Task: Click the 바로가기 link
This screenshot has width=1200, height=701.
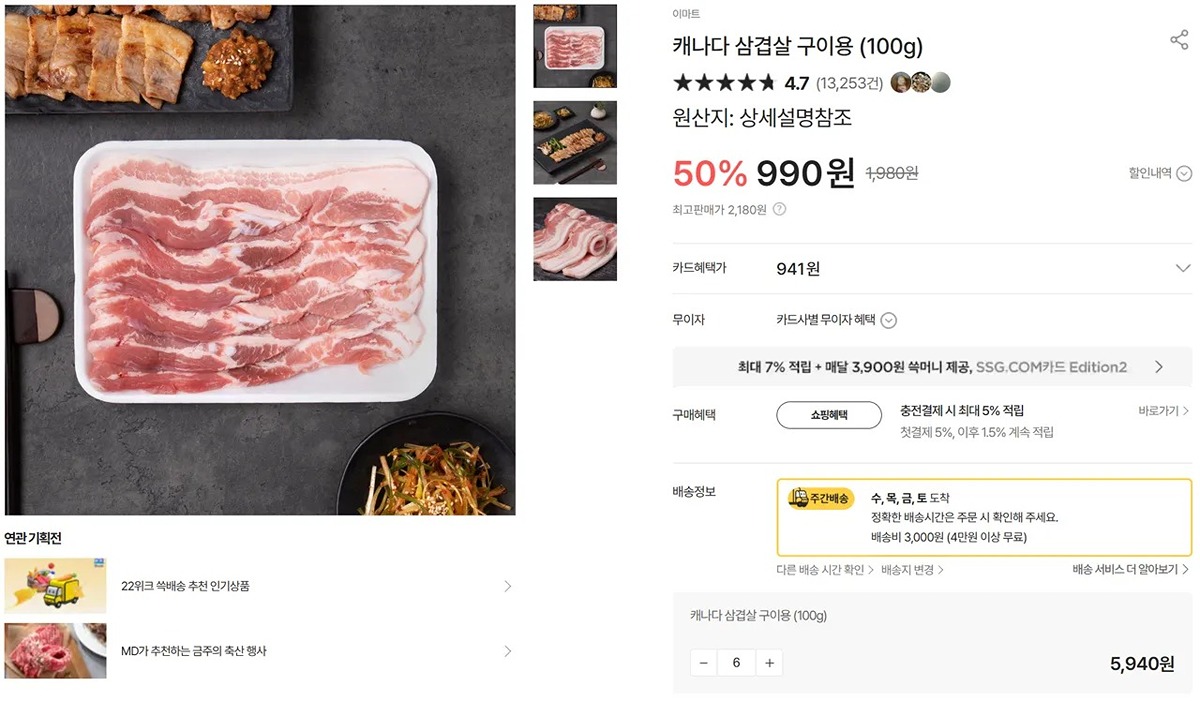Action: [1163, 411]
